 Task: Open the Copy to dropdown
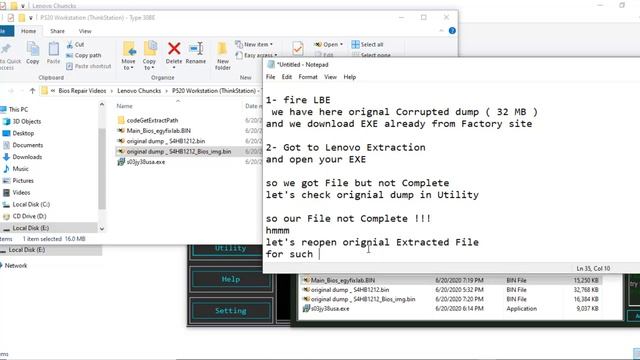149,56
